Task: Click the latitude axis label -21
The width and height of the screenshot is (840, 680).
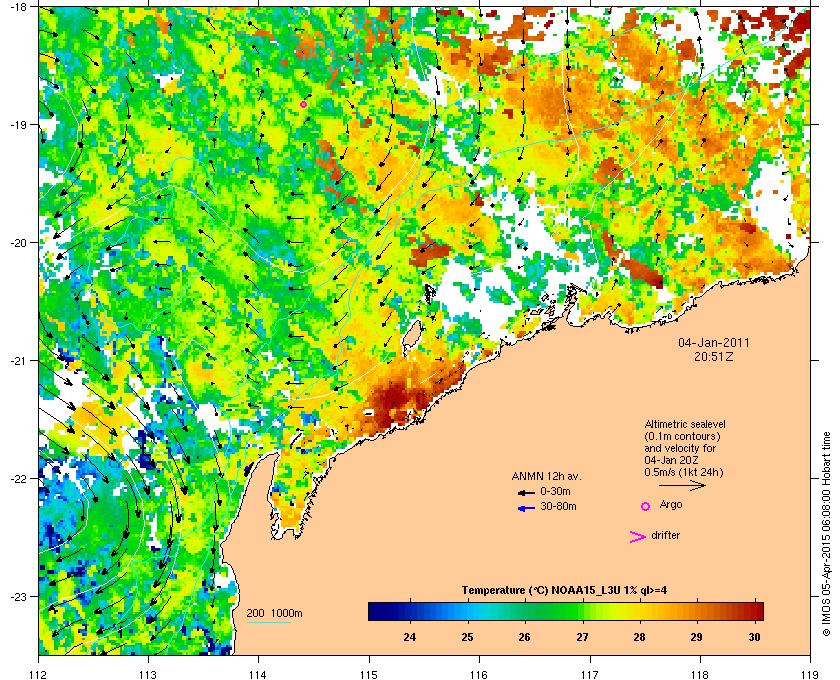Action: [18, 361]
